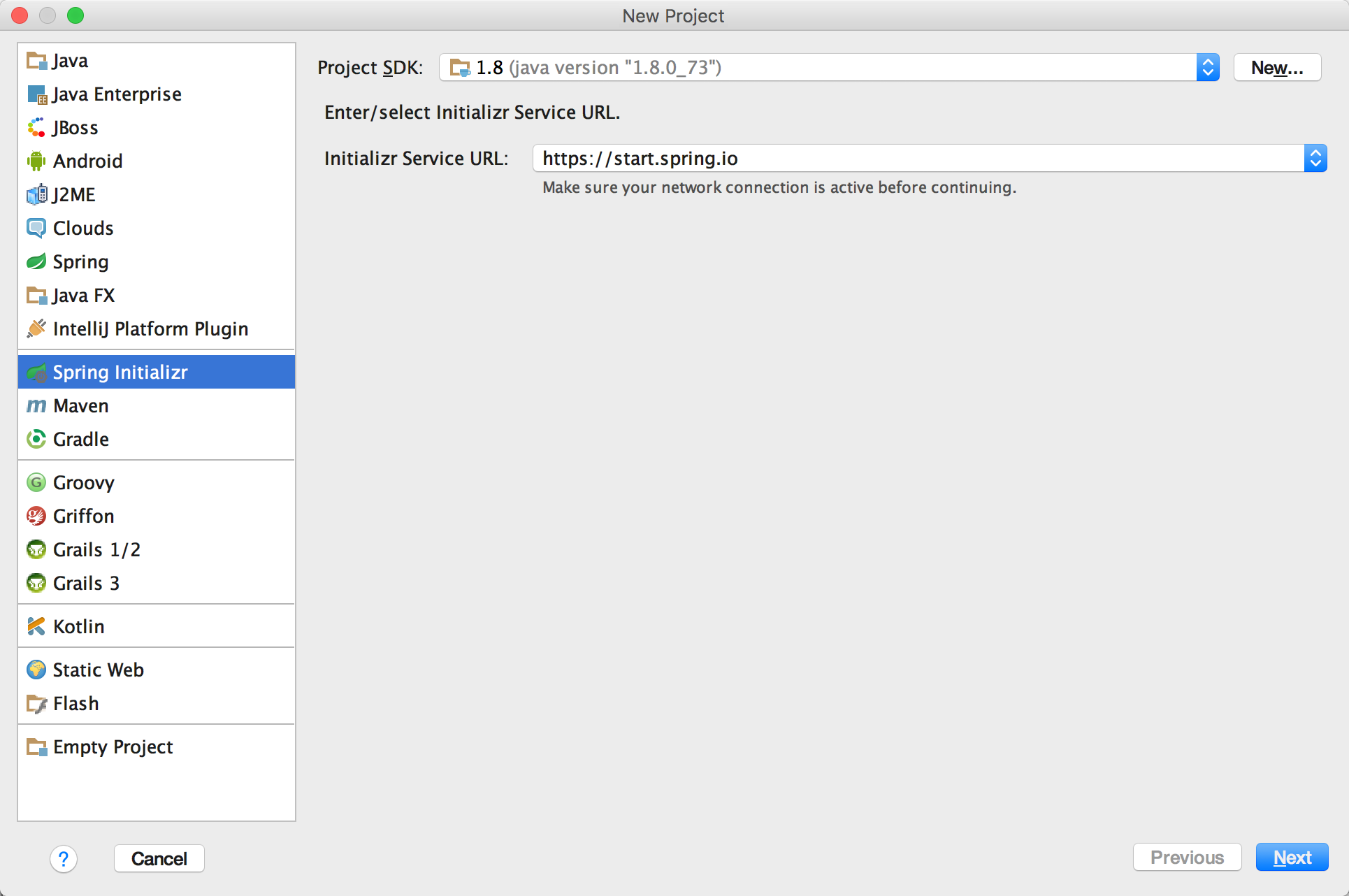Open help via question mark icon
1349x896 pixels.
pyautogui.click(x=64, y=859)
